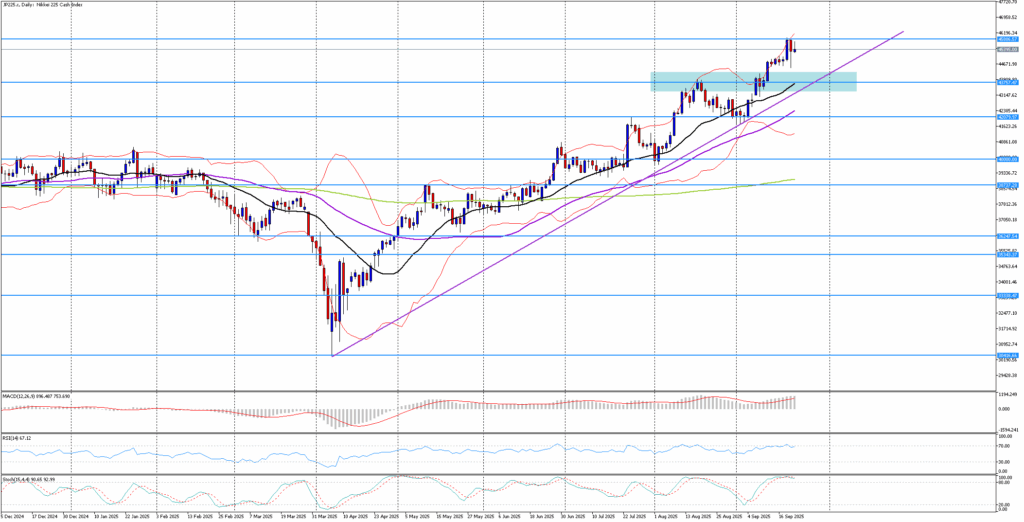
Task: Click the gray 45395.00 current price label
Action: click(x=1007, y=49)
